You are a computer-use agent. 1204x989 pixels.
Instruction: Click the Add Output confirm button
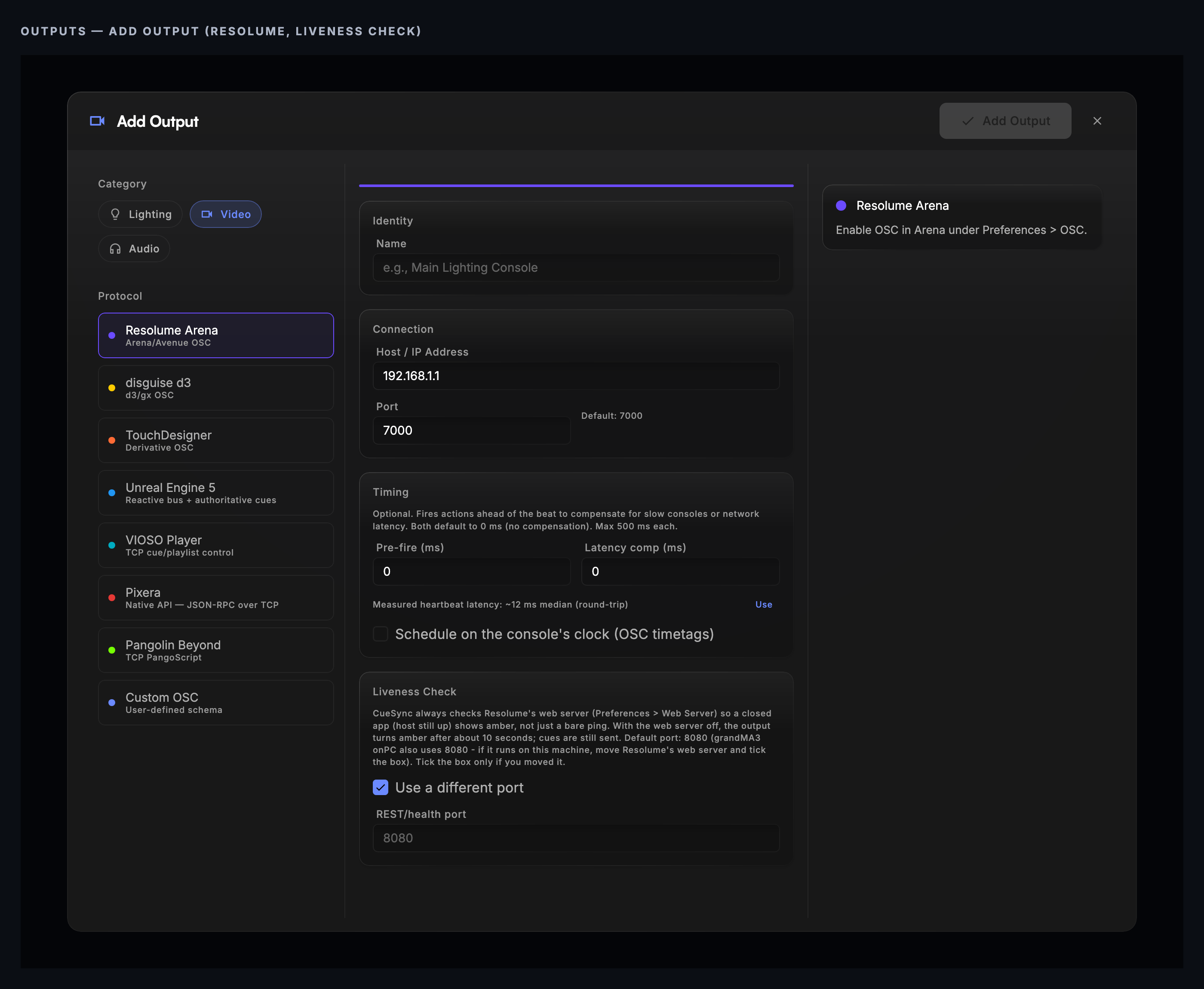(1005, 121)
